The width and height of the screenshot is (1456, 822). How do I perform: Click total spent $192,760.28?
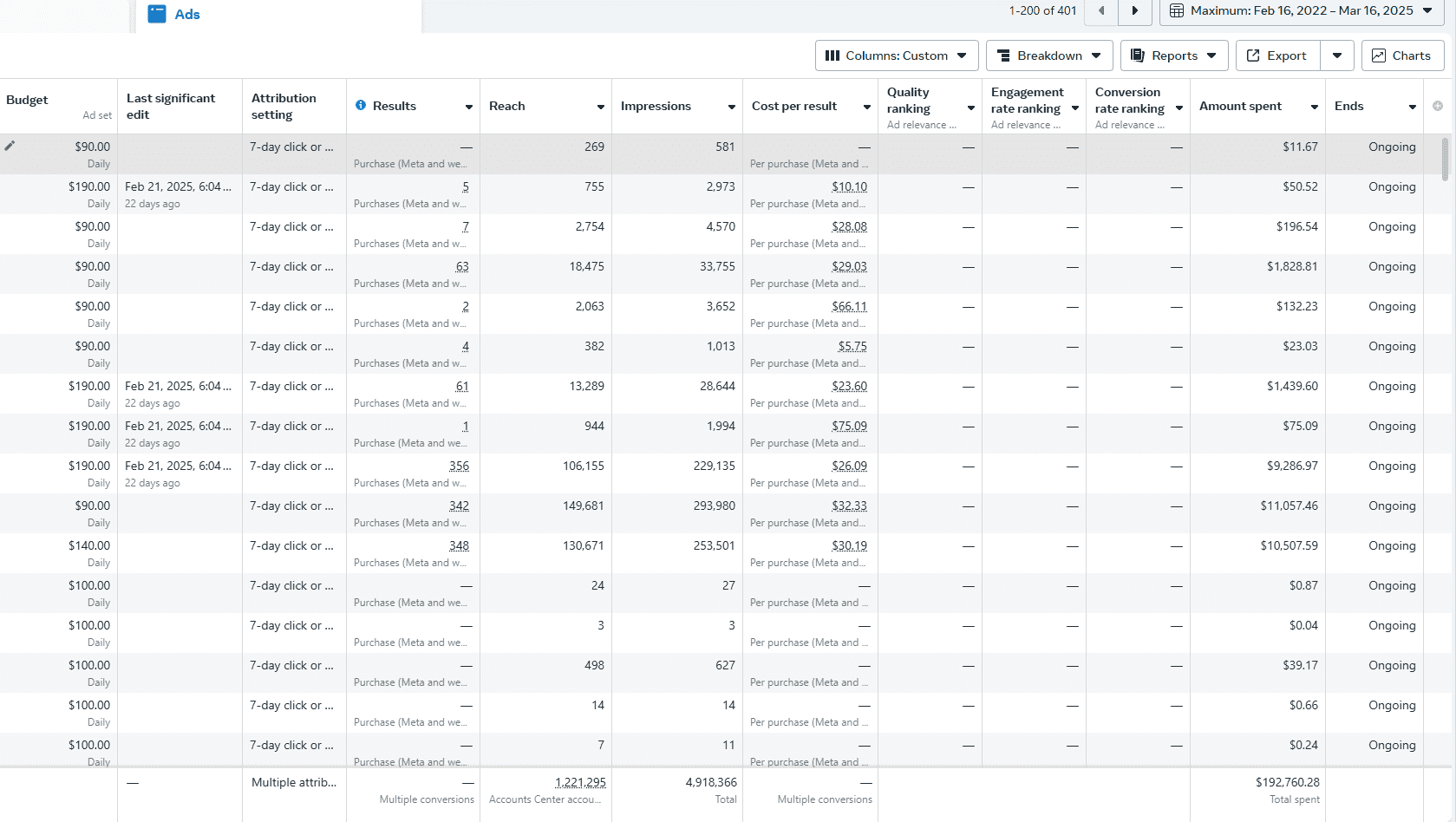pyautogui.click(x=1287, y=782)
